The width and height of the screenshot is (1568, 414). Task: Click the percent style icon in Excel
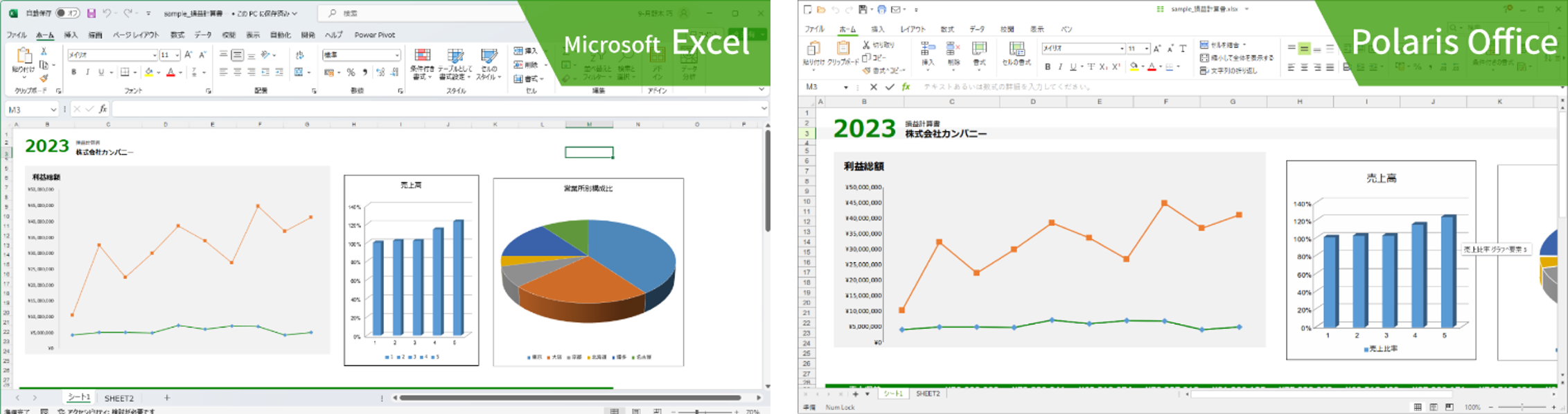pyautogui.click(x=351, y=72)
